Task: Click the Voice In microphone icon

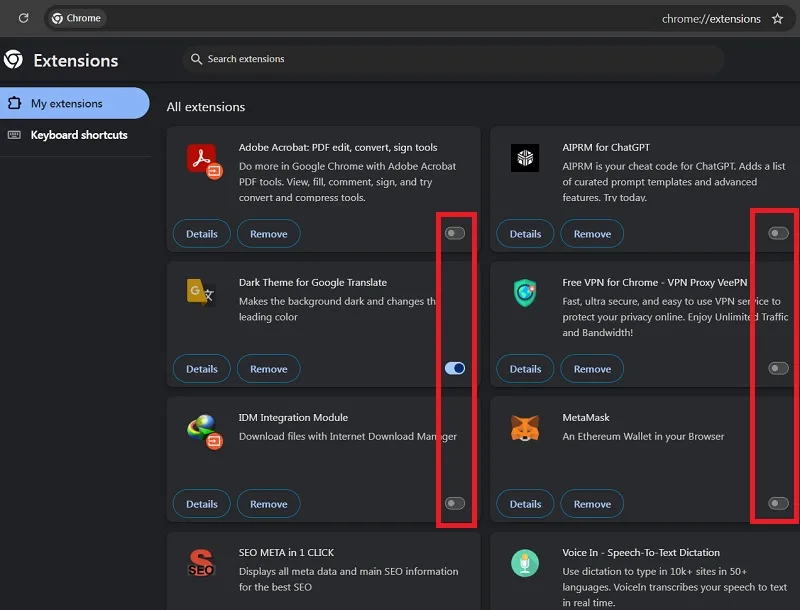Action: (x=524, y=563)
